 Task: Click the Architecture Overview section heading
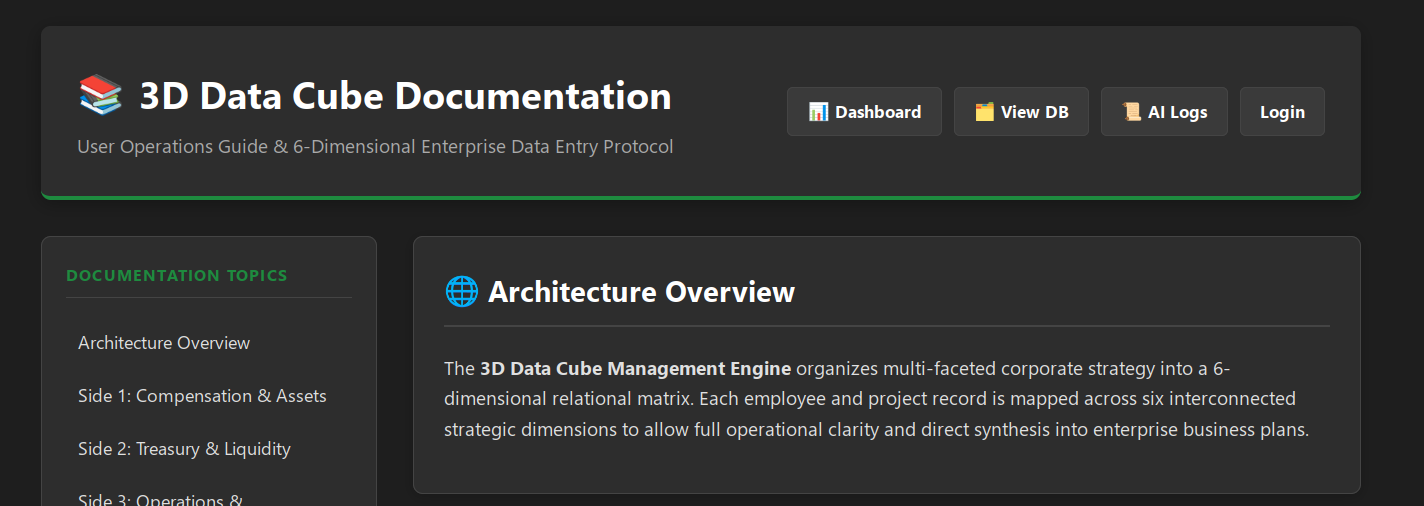(641, 292)
